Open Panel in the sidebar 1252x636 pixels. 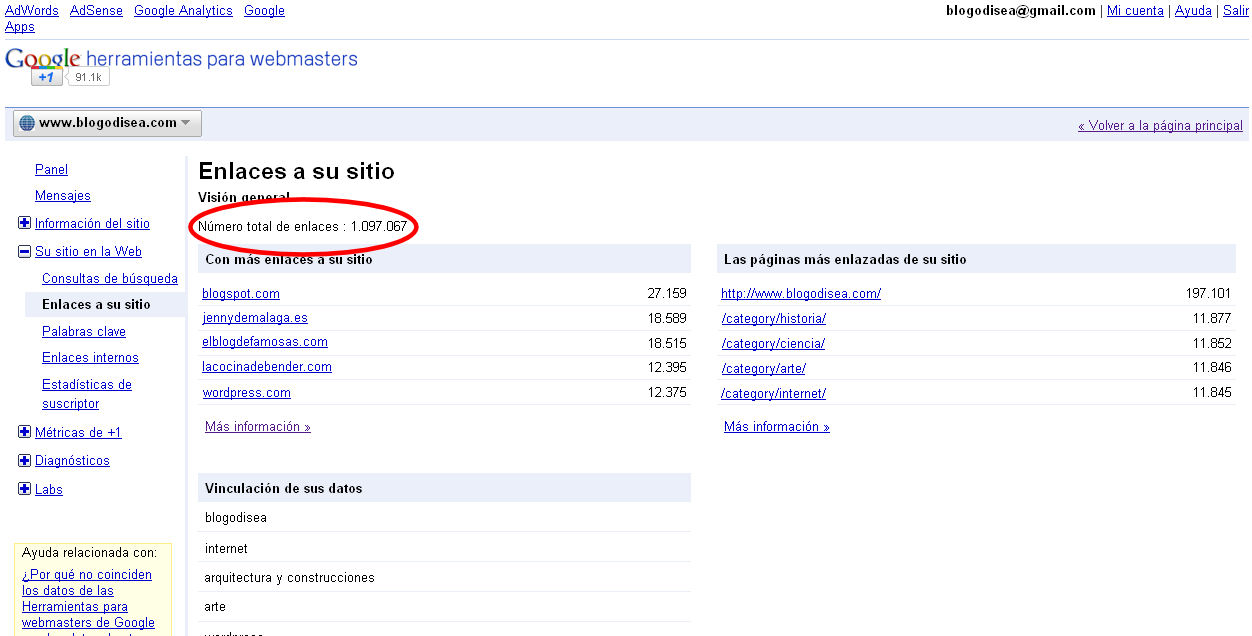coord(51,170)
